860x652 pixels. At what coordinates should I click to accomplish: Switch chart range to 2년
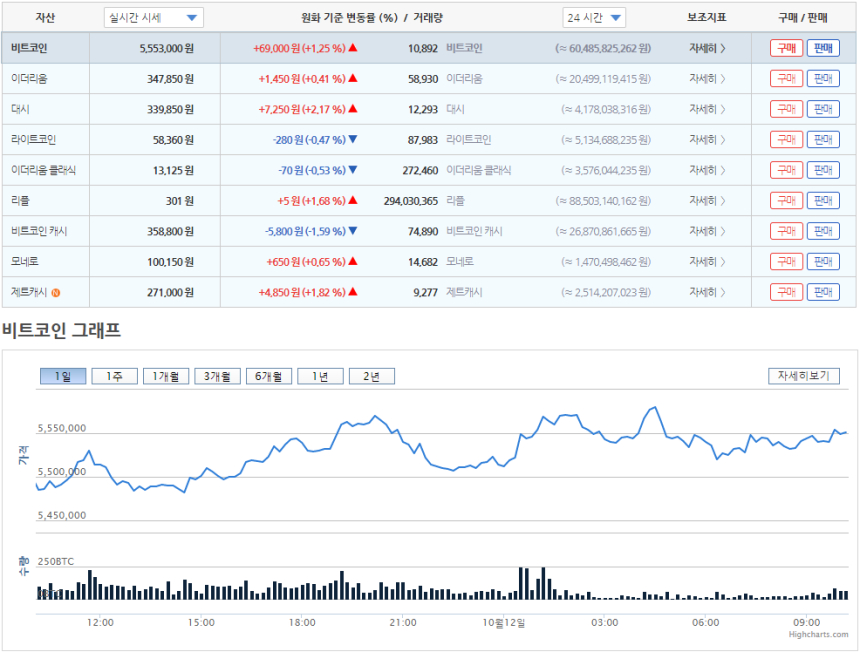(x=372, y=376)
